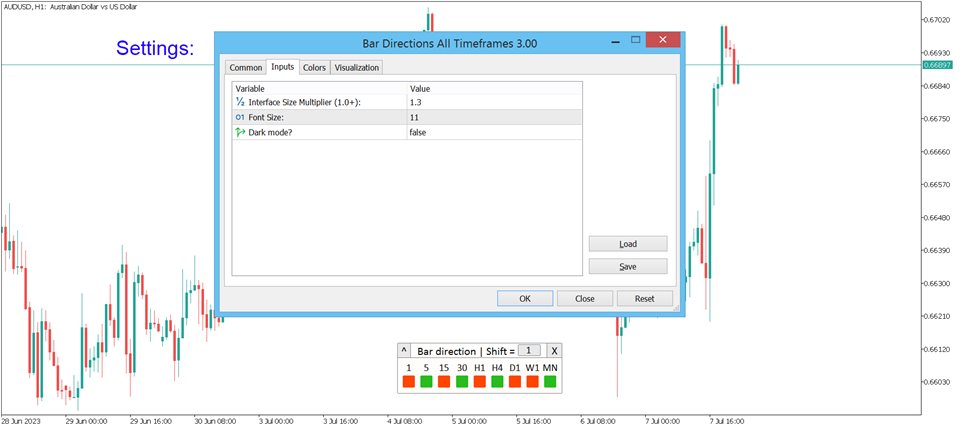The height and width of the screenshot is (428, 960).
Task: Switch to the Common tab
Action: (x=245, y=68)
